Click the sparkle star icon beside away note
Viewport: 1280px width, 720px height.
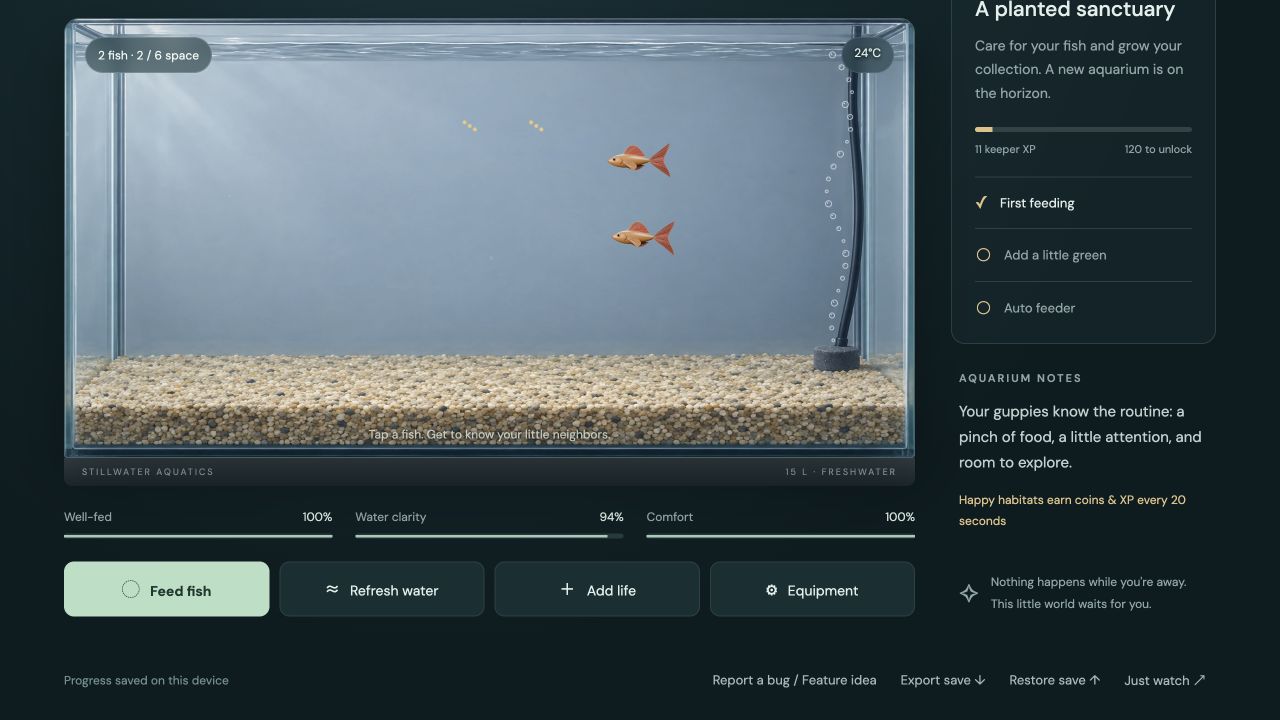pyautogui.click(x=969, y=593)
